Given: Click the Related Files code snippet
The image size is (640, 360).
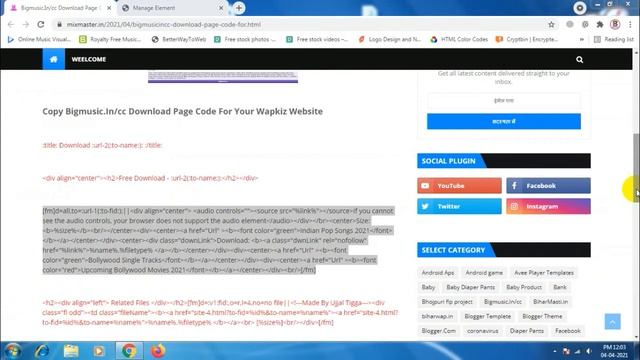Looking at the screenshot, I should (220, 312).
